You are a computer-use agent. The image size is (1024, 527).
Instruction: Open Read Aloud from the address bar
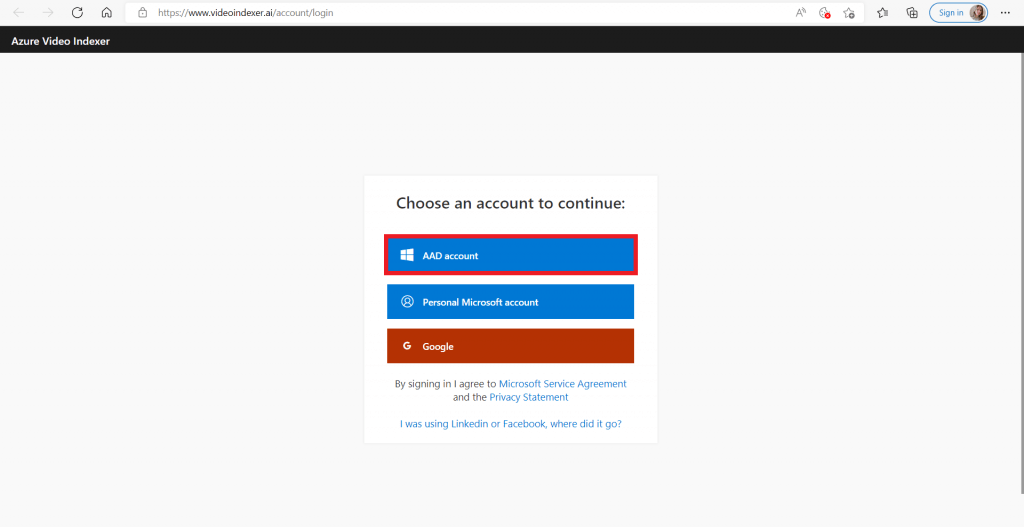click(x=801, y=13)
